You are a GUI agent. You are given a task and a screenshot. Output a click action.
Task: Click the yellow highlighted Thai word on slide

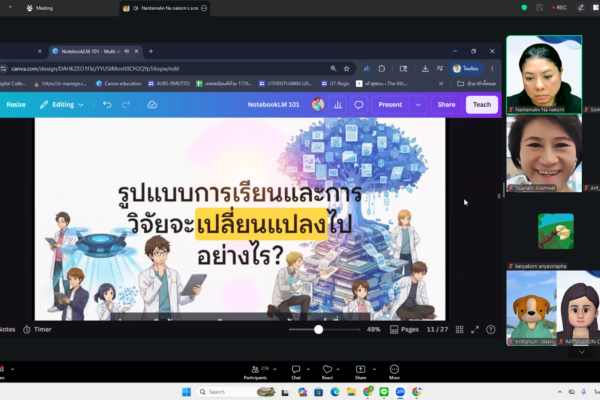click(261, 224)
